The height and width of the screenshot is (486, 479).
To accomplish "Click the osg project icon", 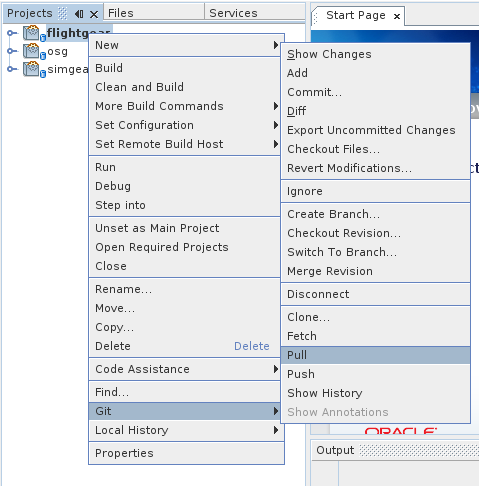I will coord(31,51).
